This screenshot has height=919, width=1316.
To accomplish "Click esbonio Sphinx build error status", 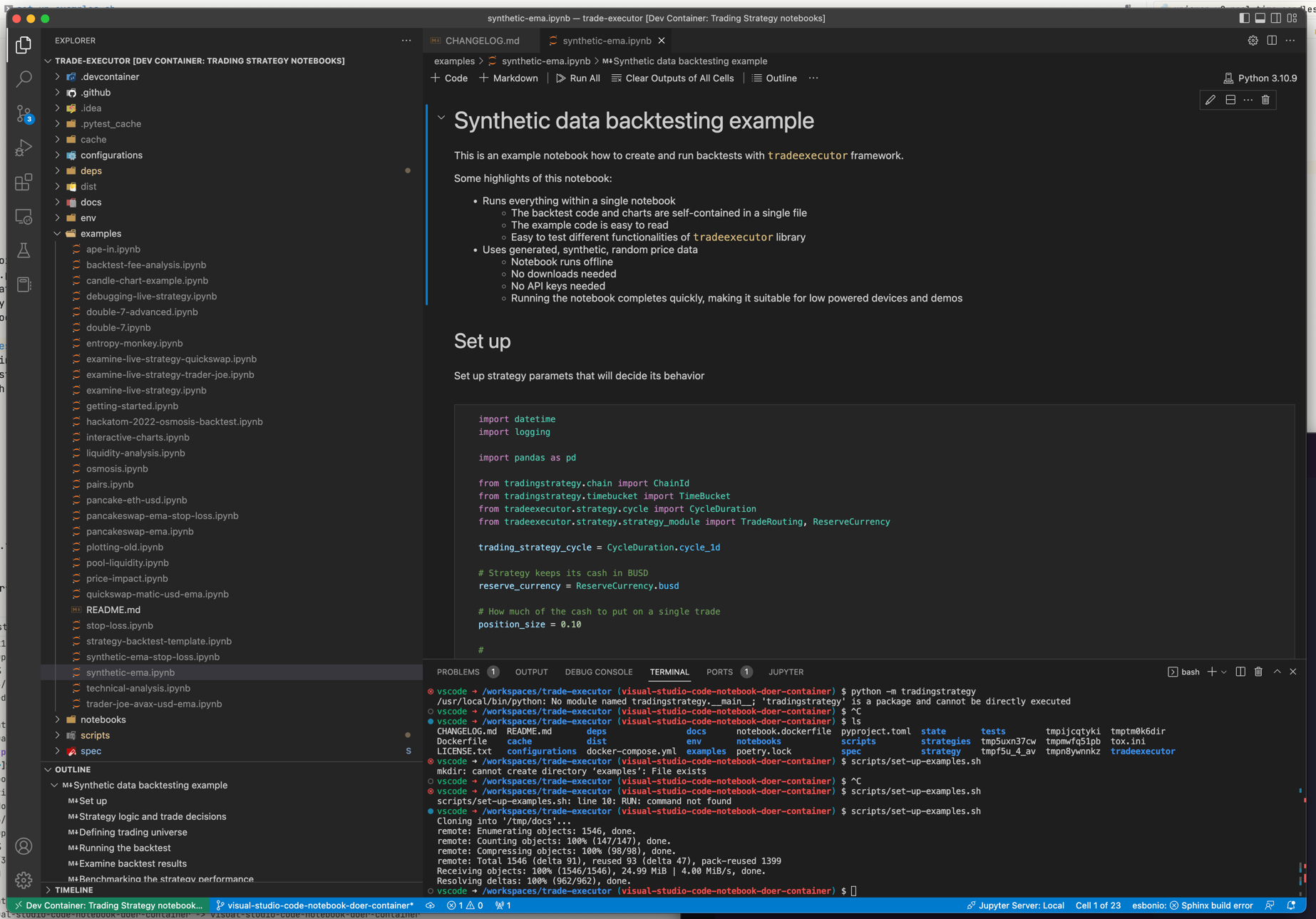I will click(1192, 905).
